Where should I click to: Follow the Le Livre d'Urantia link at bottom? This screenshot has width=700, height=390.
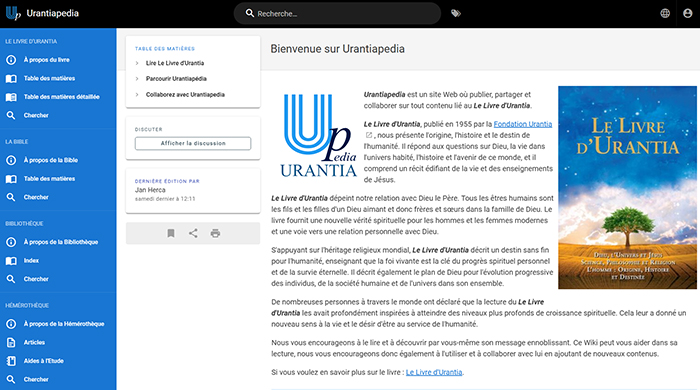434,372
